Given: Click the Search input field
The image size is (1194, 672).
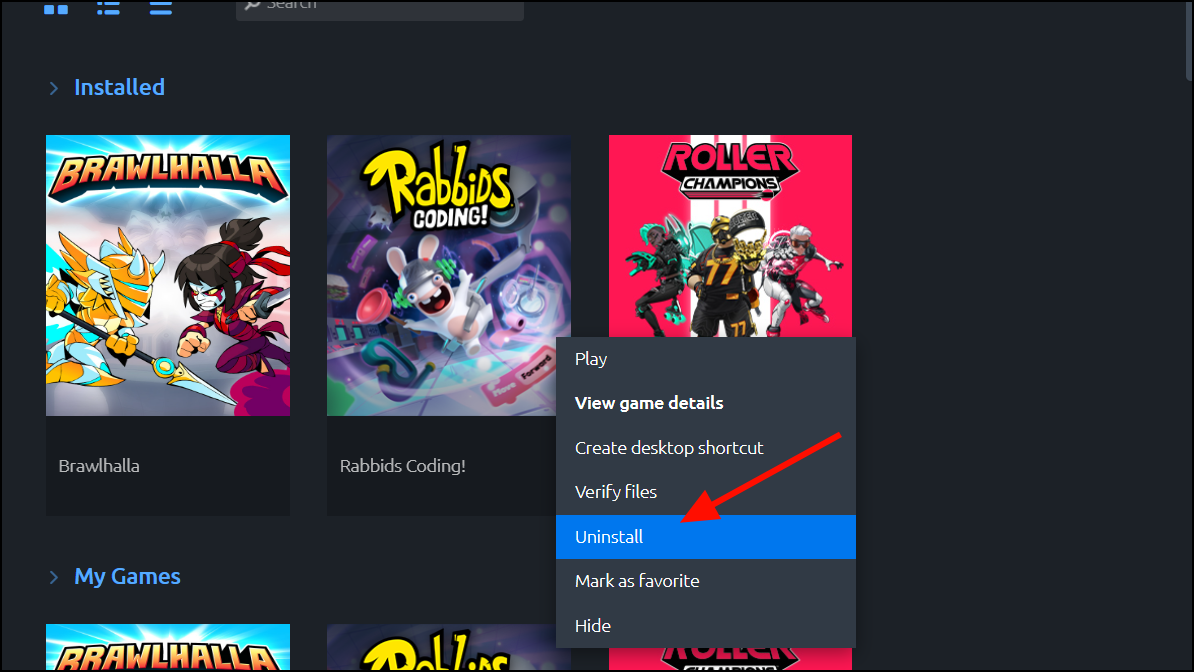Looking at the screenshot, I should click(x=379, y=9).
